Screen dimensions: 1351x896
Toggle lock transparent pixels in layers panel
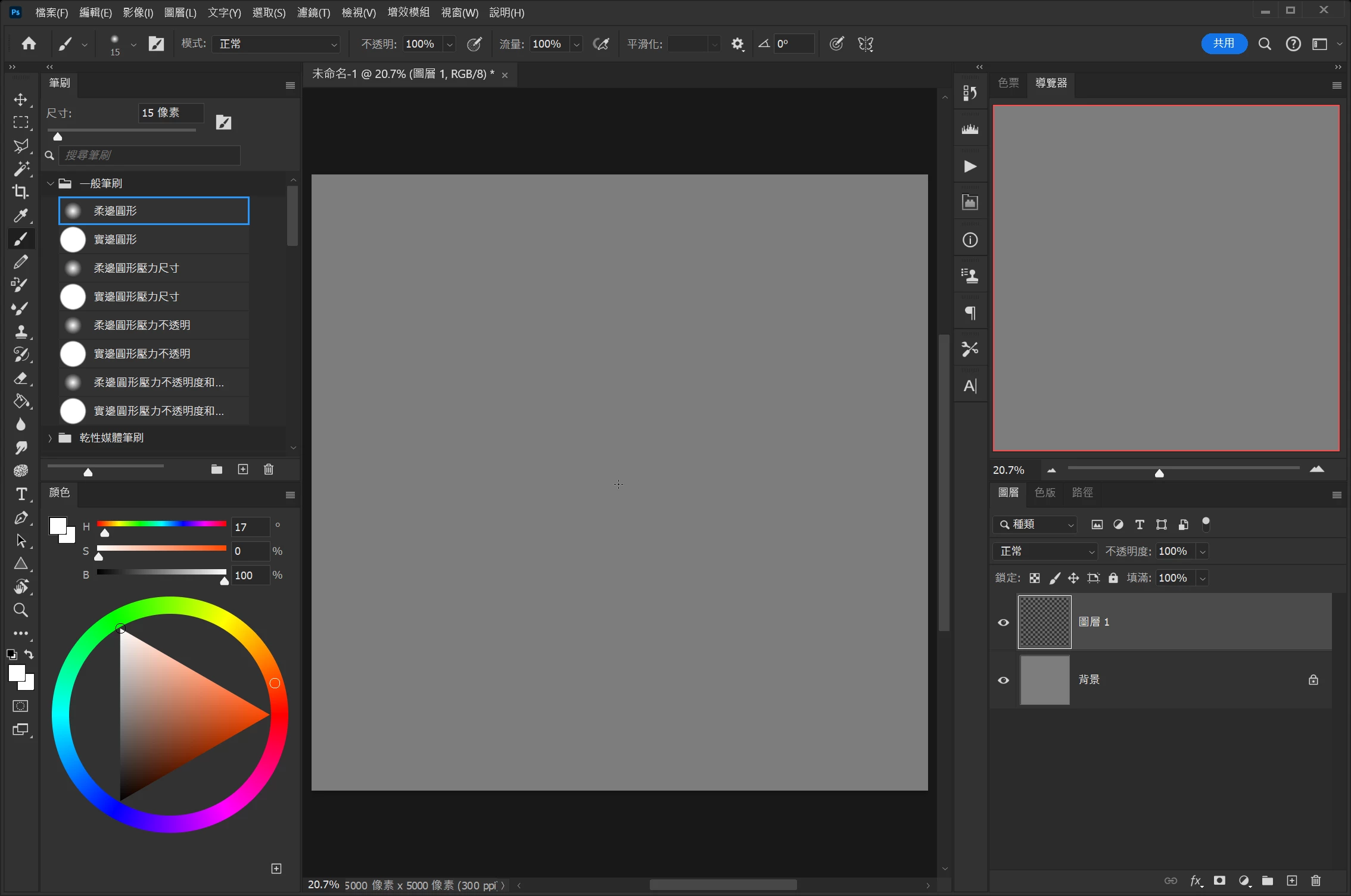coord(1035,578)
